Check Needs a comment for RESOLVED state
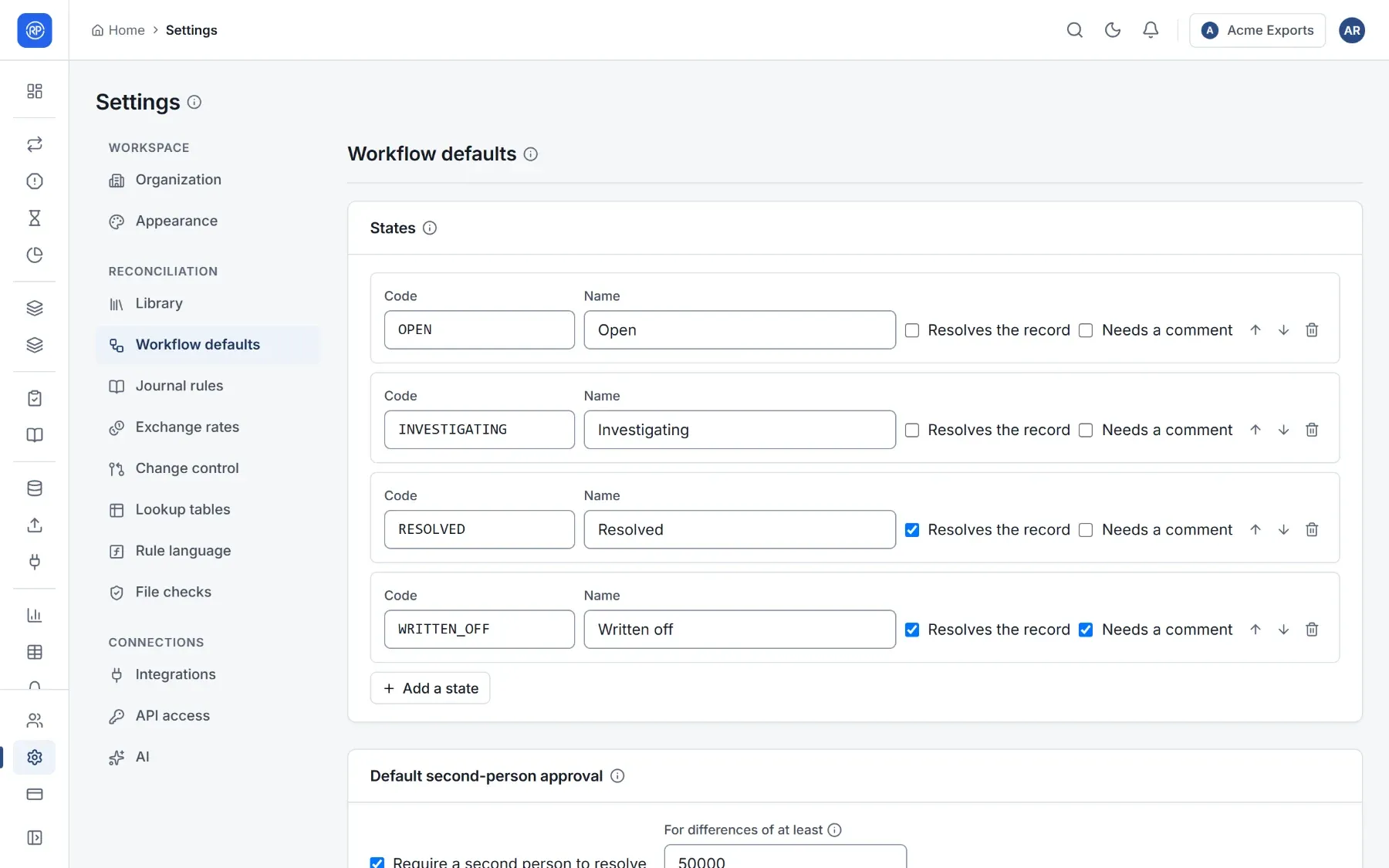 pyautogui.click(x=1085, y=529)
